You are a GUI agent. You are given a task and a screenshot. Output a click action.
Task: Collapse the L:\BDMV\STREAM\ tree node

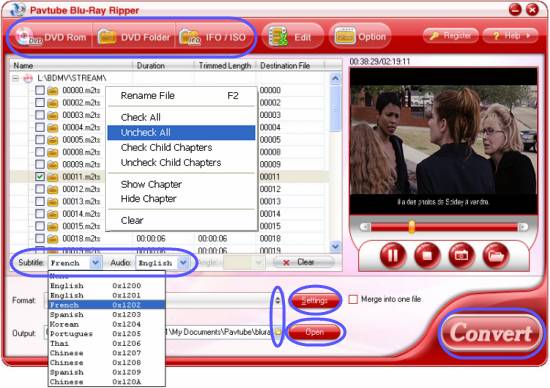[x=15, y=78]
